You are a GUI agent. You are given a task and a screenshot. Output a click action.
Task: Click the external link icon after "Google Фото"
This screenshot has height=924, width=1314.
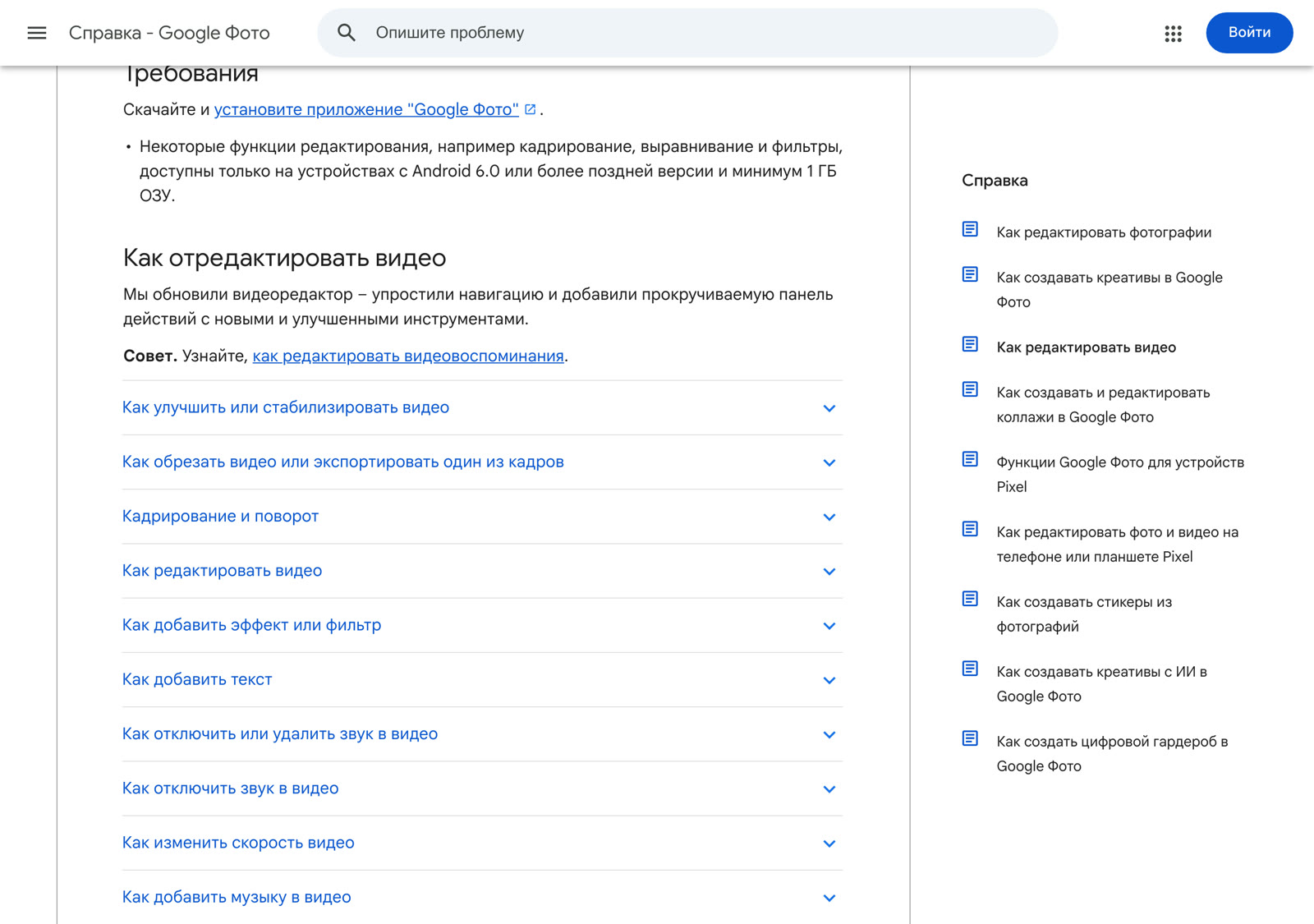pyautogui.click(x=531, y=109)
